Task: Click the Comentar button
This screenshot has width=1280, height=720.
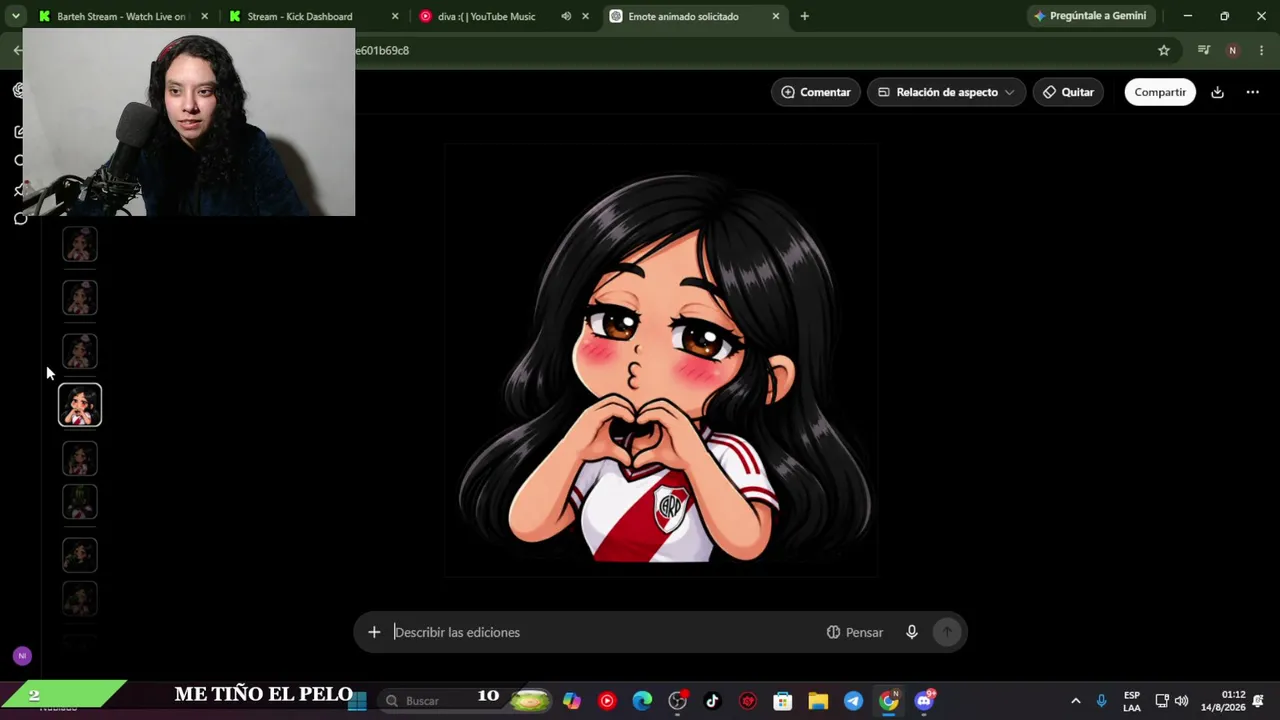Action: tap(815, 92)
